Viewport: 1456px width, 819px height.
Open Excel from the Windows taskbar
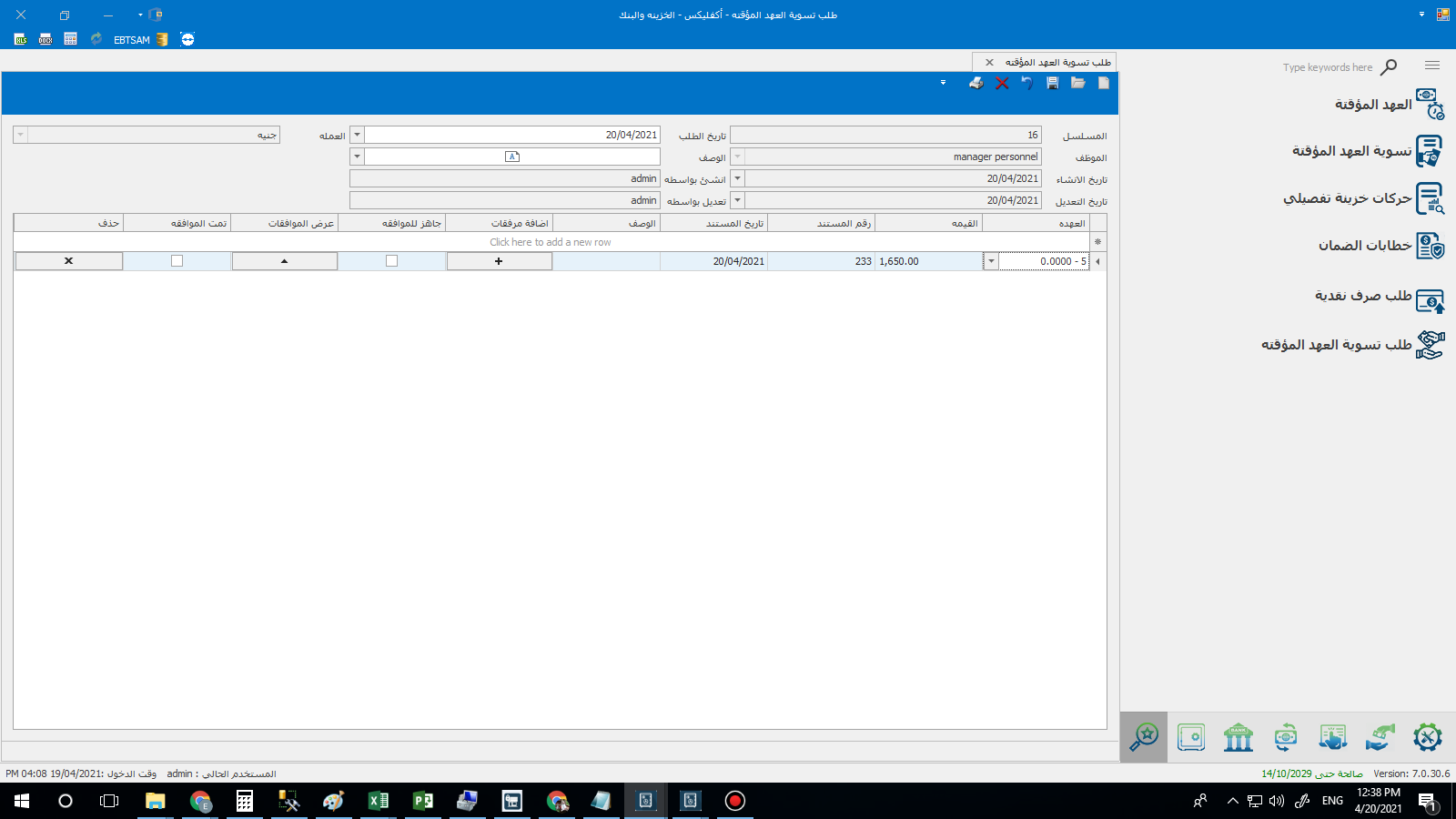[378, 801]
